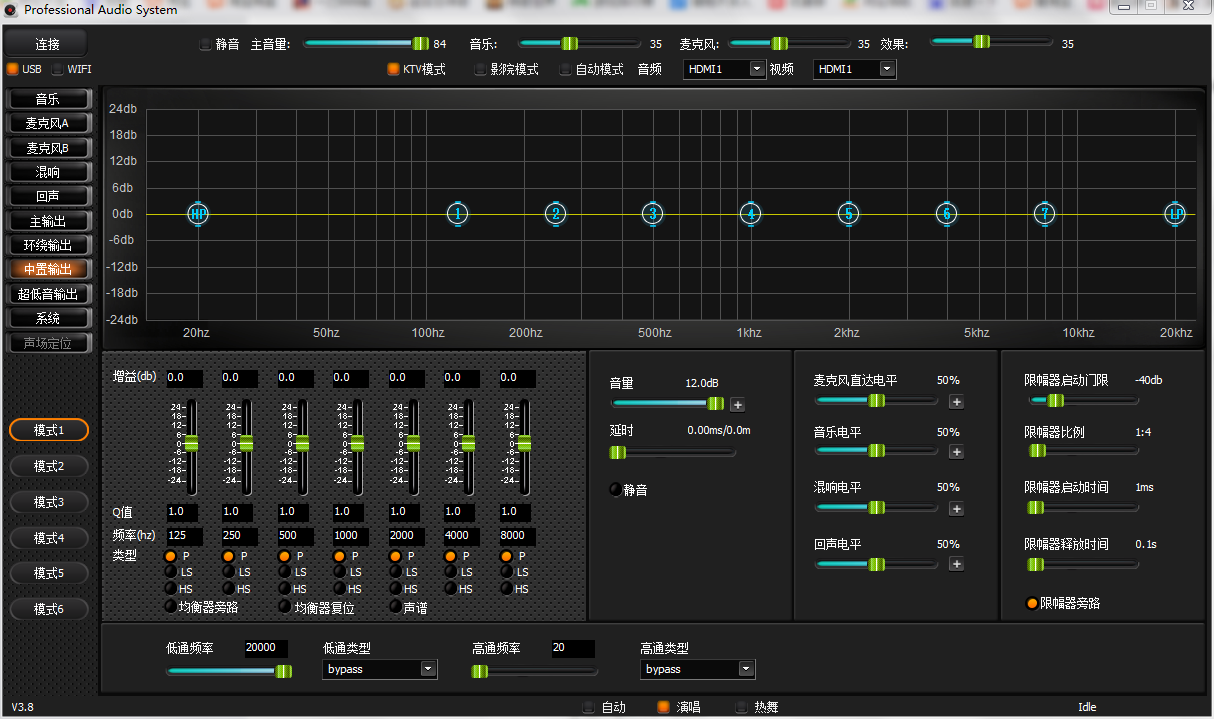Viewport: 1214px width, 719px height.
Task: Load preset 模式4
Action: [49, 538]
